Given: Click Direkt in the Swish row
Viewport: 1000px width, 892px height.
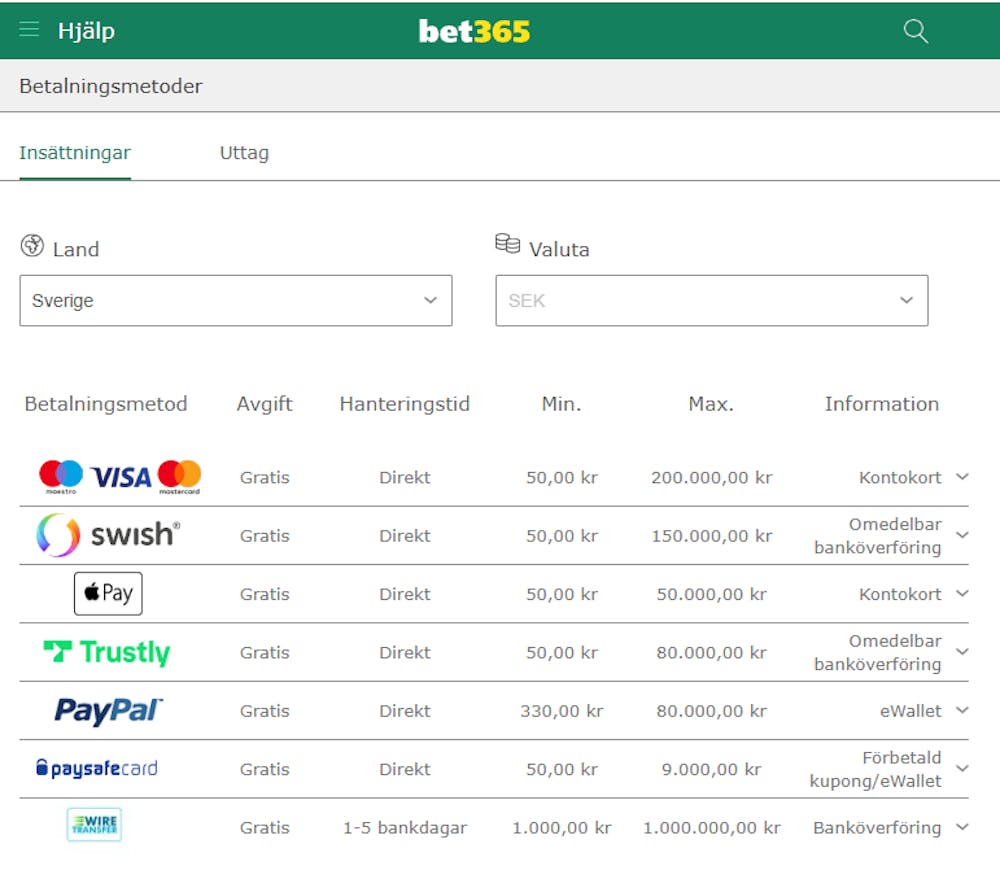Looking at the screenshot, I should click(405, 536).
